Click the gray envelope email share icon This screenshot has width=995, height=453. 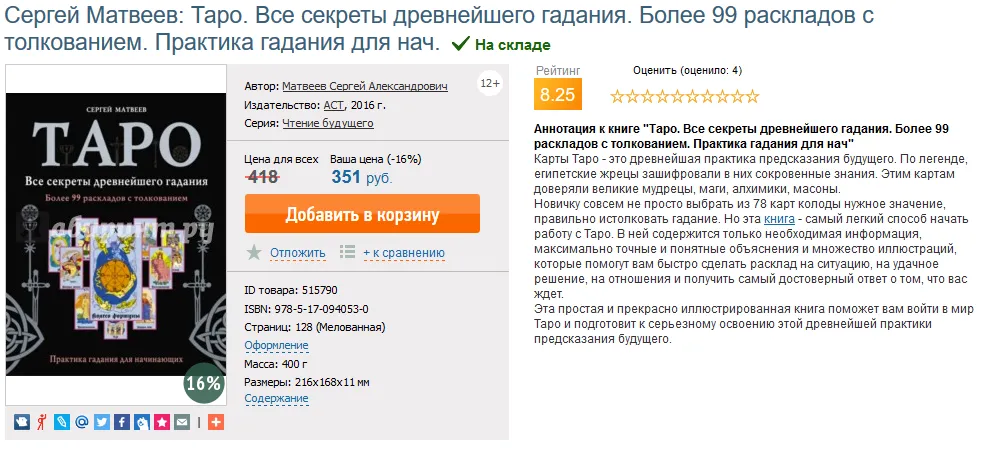click(182, 422)
